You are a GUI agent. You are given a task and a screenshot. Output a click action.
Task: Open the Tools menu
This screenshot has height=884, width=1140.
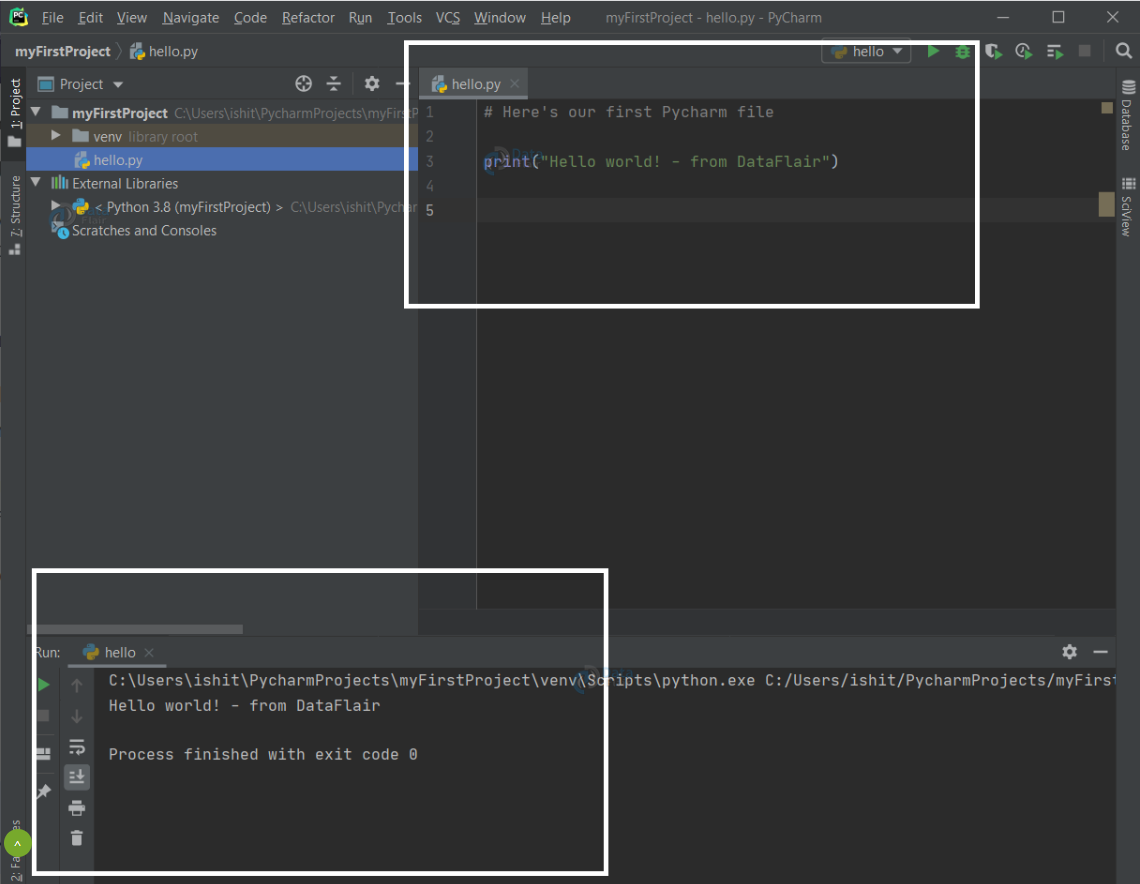click(404, 17)
